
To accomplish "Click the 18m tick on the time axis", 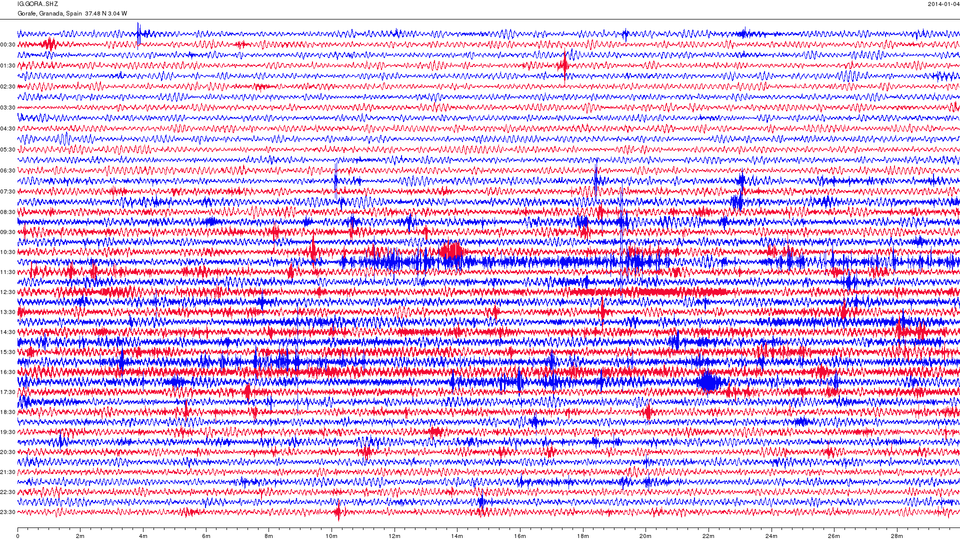I will pos(582,536).
